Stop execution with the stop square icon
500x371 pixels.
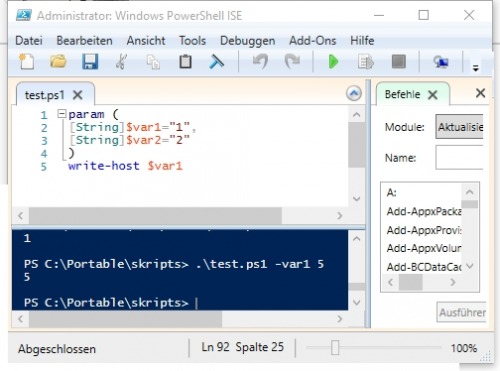[x=398, y=62]
